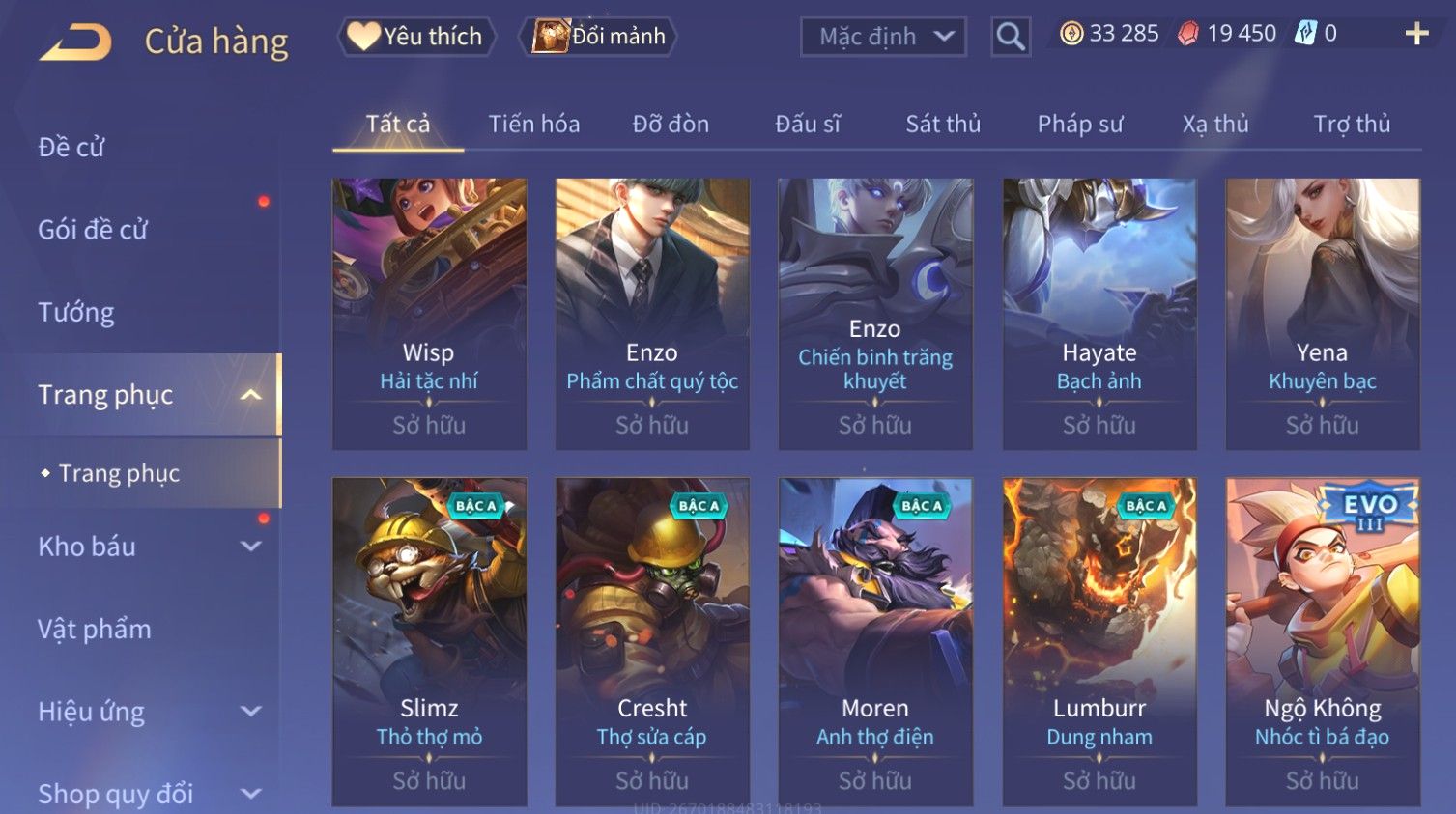Open the Mặc định sort dropdown

pos(883,37)
